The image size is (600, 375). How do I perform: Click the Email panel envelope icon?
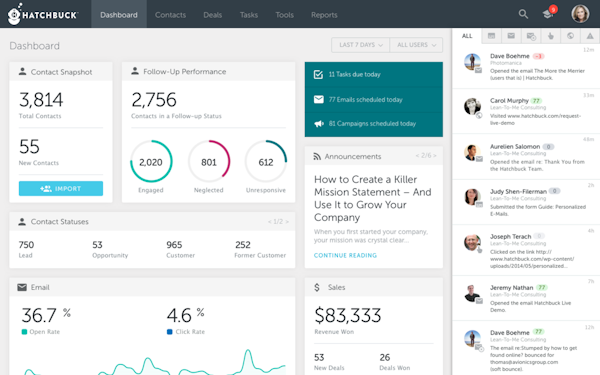(22, 287)
